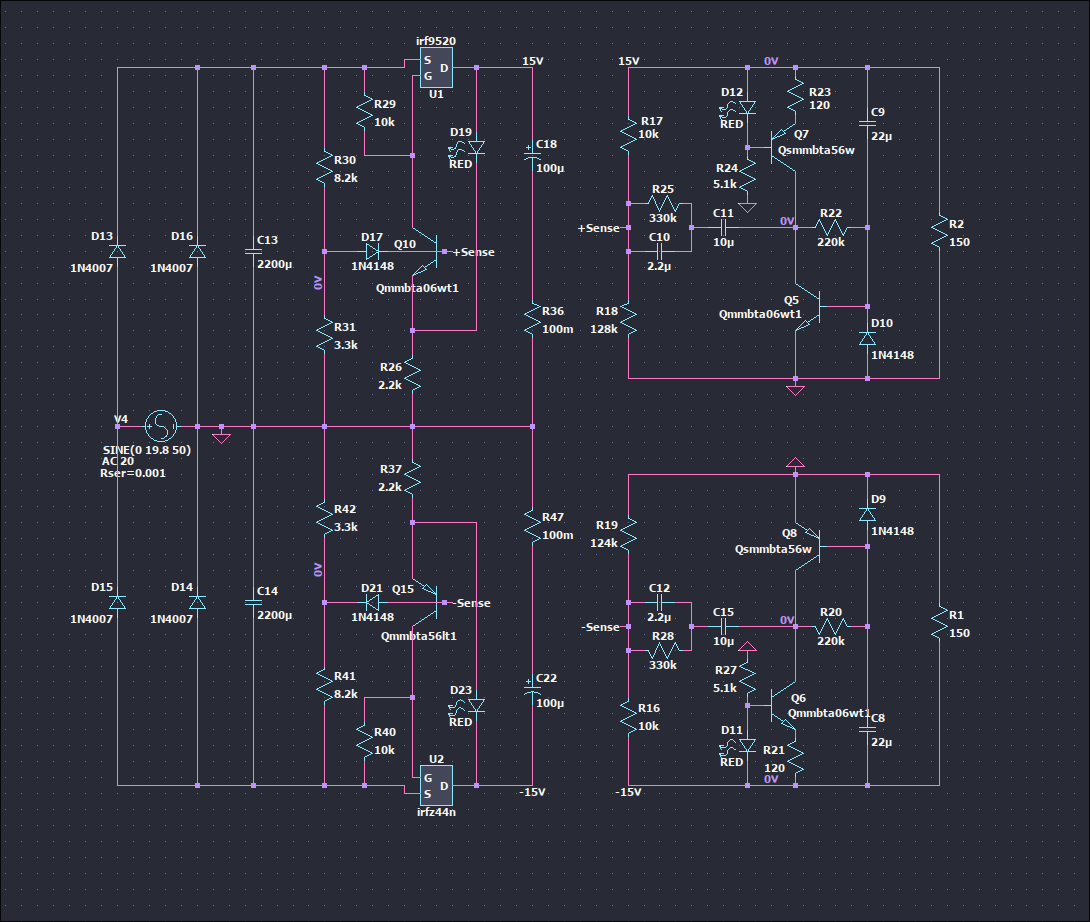Click the +Sense label beside Q10
This screenshot has height=922, width=1090.
tap(473, 252)
